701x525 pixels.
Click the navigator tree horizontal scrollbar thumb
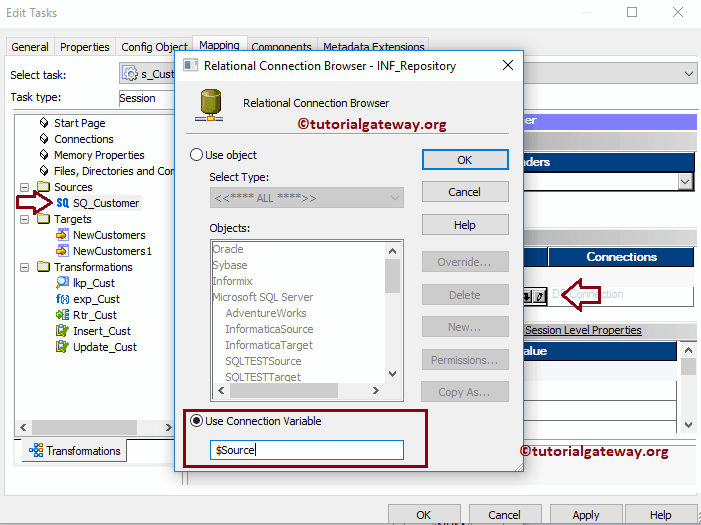84,427
